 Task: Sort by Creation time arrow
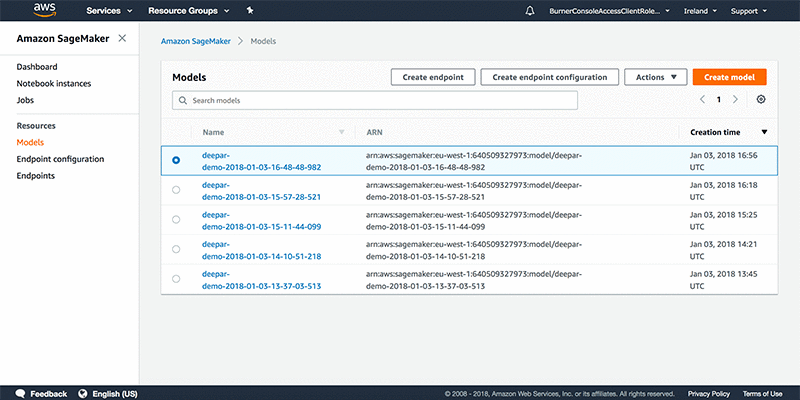point(764,132)
